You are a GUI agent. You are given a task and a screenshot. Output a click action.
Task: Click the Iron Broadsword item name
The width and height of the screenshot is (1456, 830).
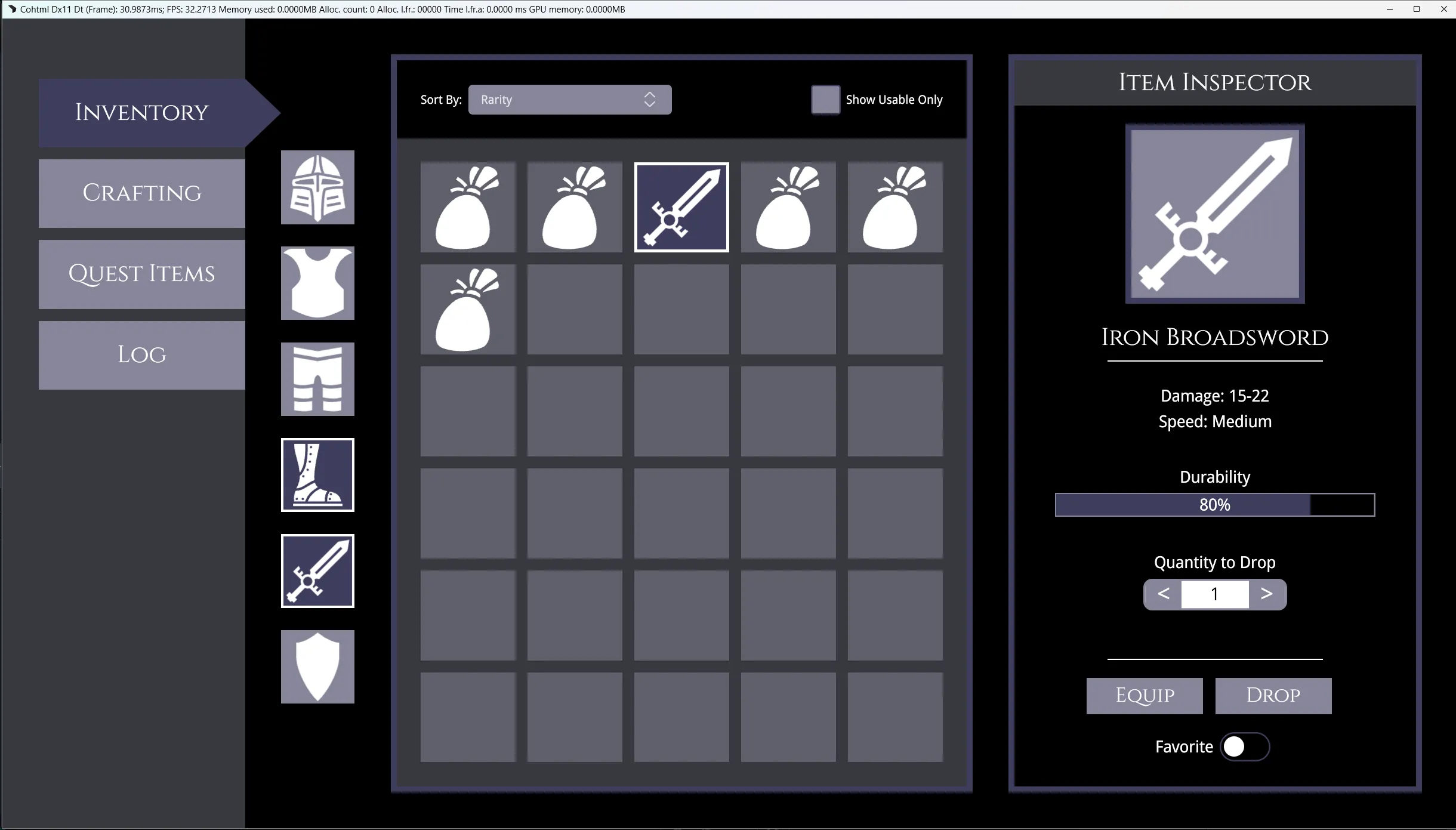1215,338
